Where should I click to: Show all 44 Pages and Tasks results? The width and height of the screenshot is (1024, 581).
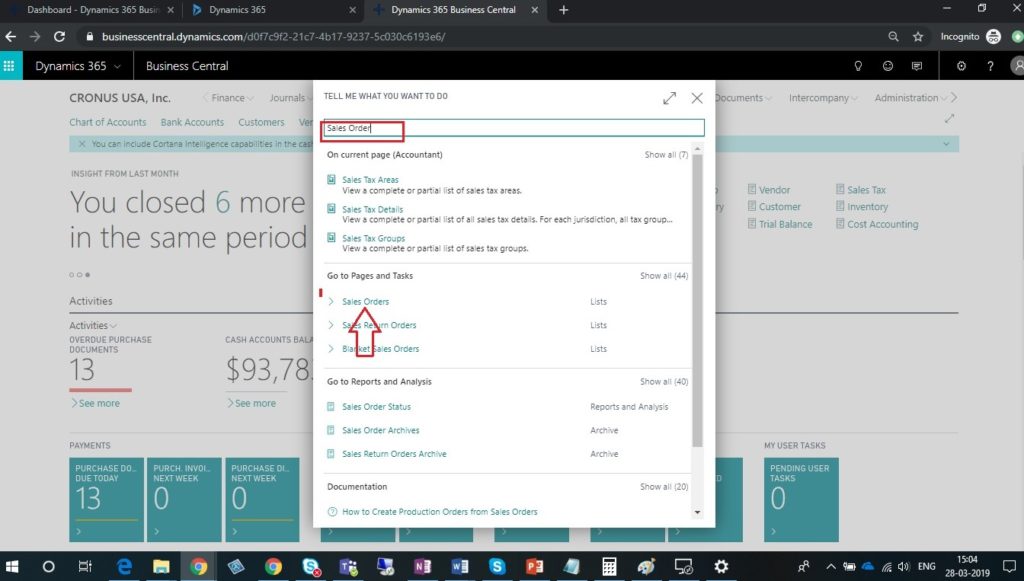(664, 276)
